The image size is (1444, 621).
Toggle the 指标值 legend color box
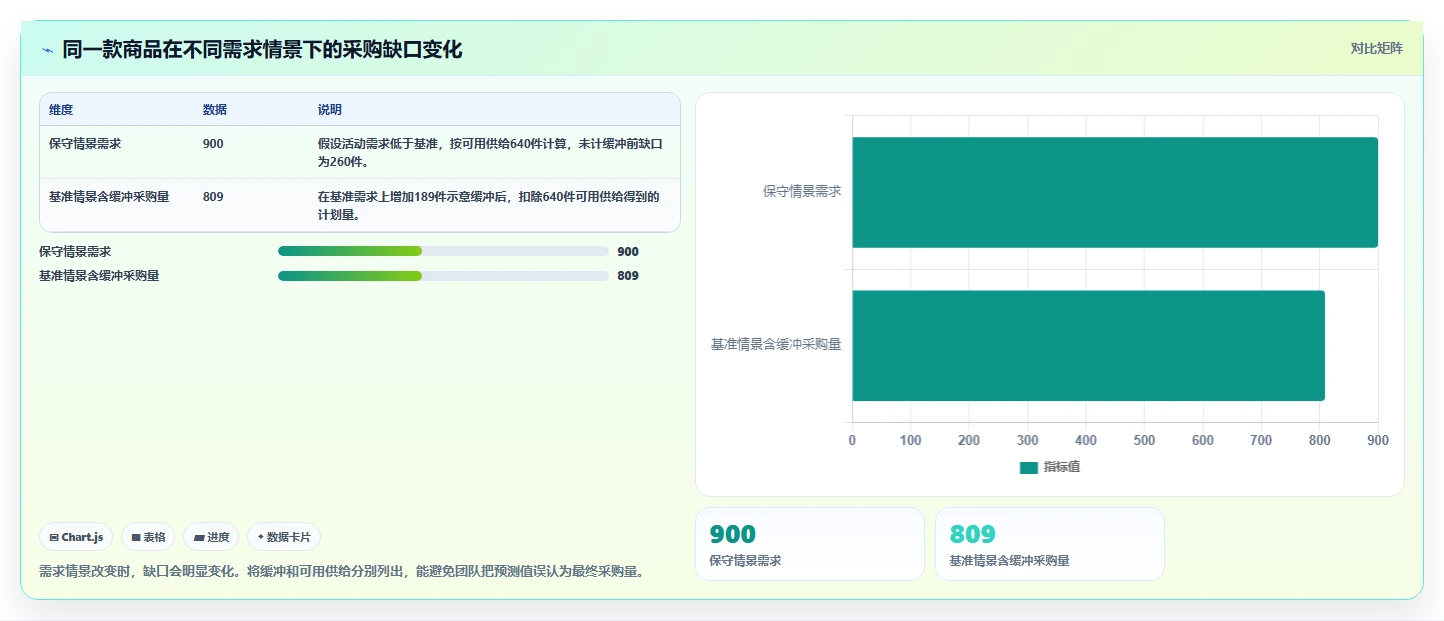[1029, 468]
